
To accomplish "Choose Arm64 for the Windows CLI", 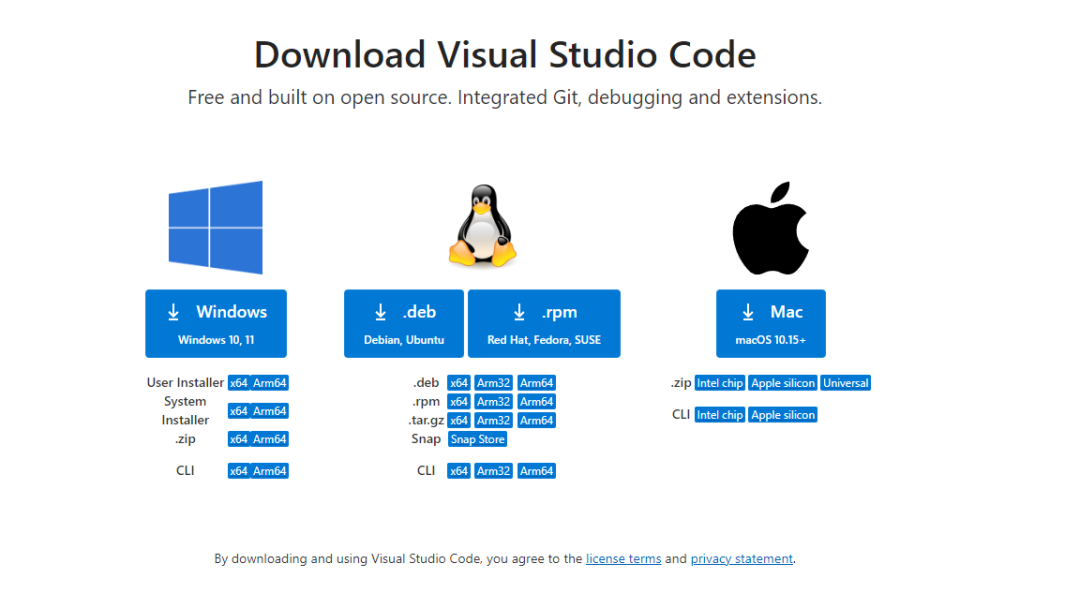I will click(269, 471).
